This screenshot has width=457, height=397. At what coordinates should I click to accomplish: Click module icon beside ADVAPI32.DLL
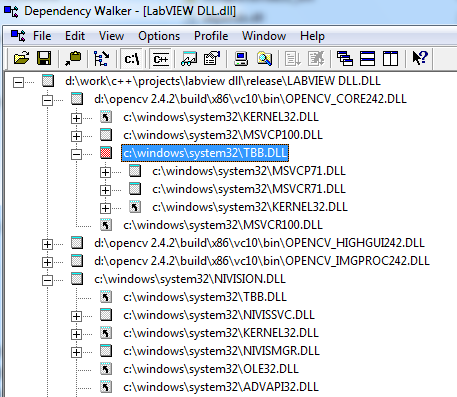[x=106, y=387]
